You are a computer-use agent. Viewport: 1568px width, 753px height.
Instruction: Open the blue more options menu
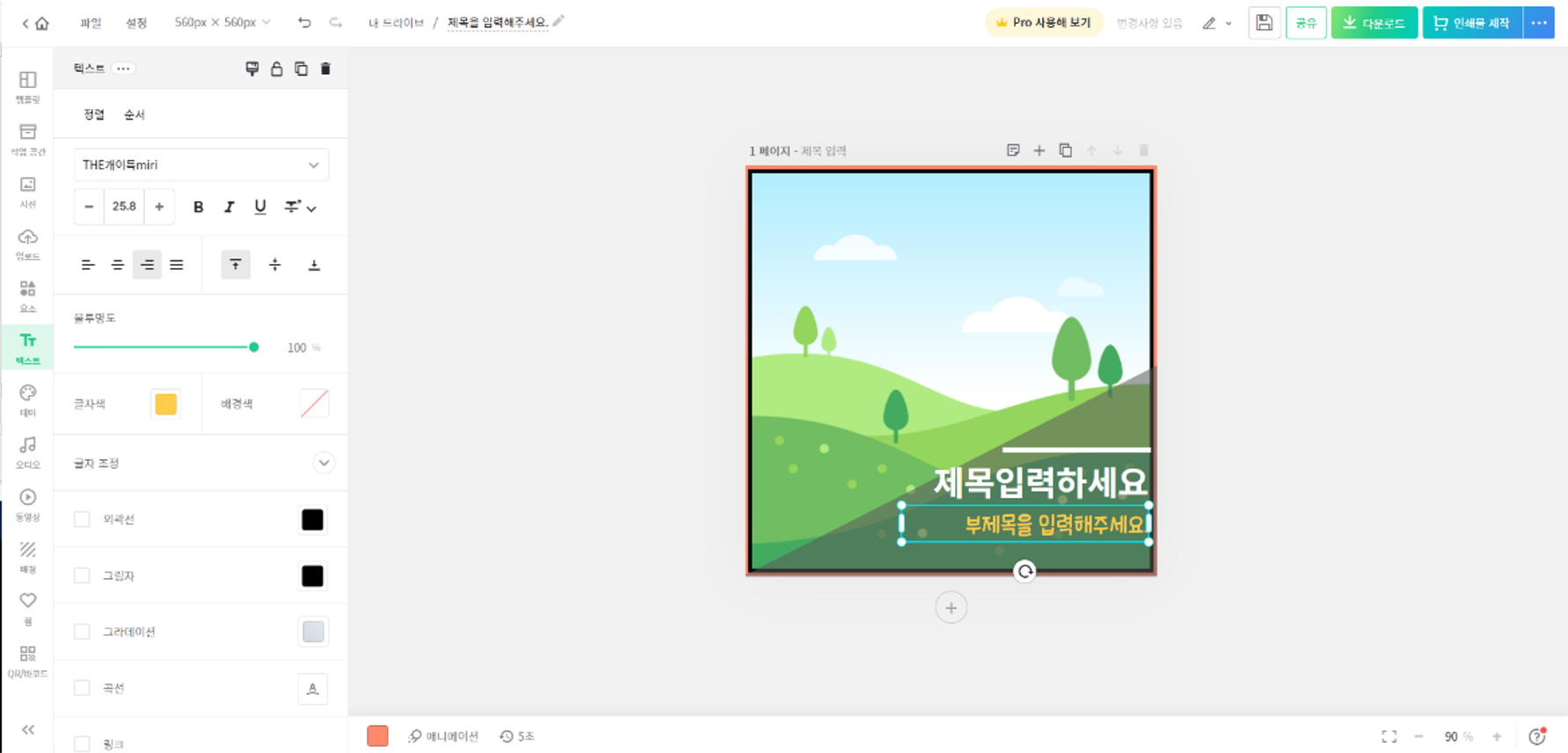click(x=1539, y=23)
